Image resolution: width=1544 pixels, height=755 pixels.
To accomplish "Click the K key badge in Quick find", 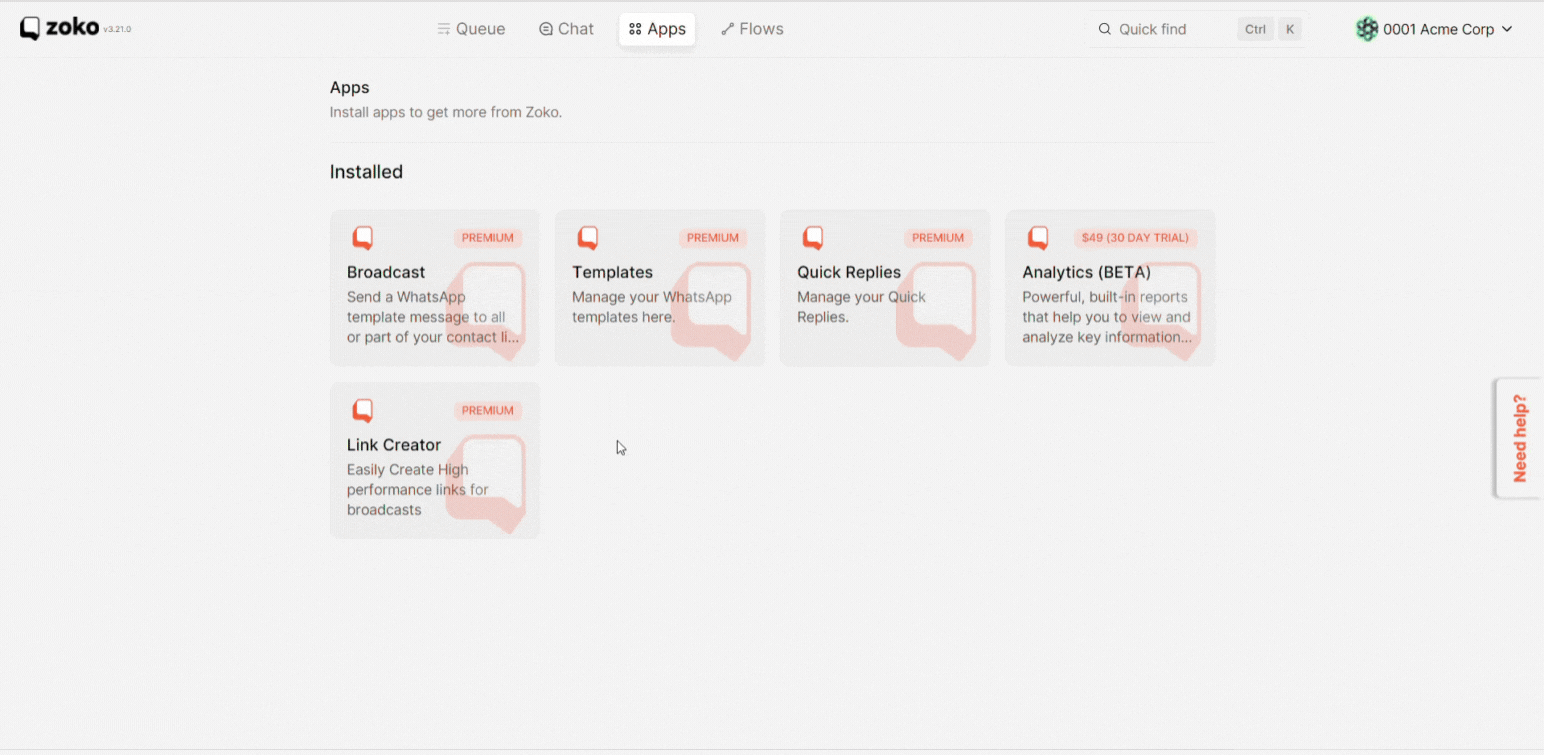I will click(1290, 29).
